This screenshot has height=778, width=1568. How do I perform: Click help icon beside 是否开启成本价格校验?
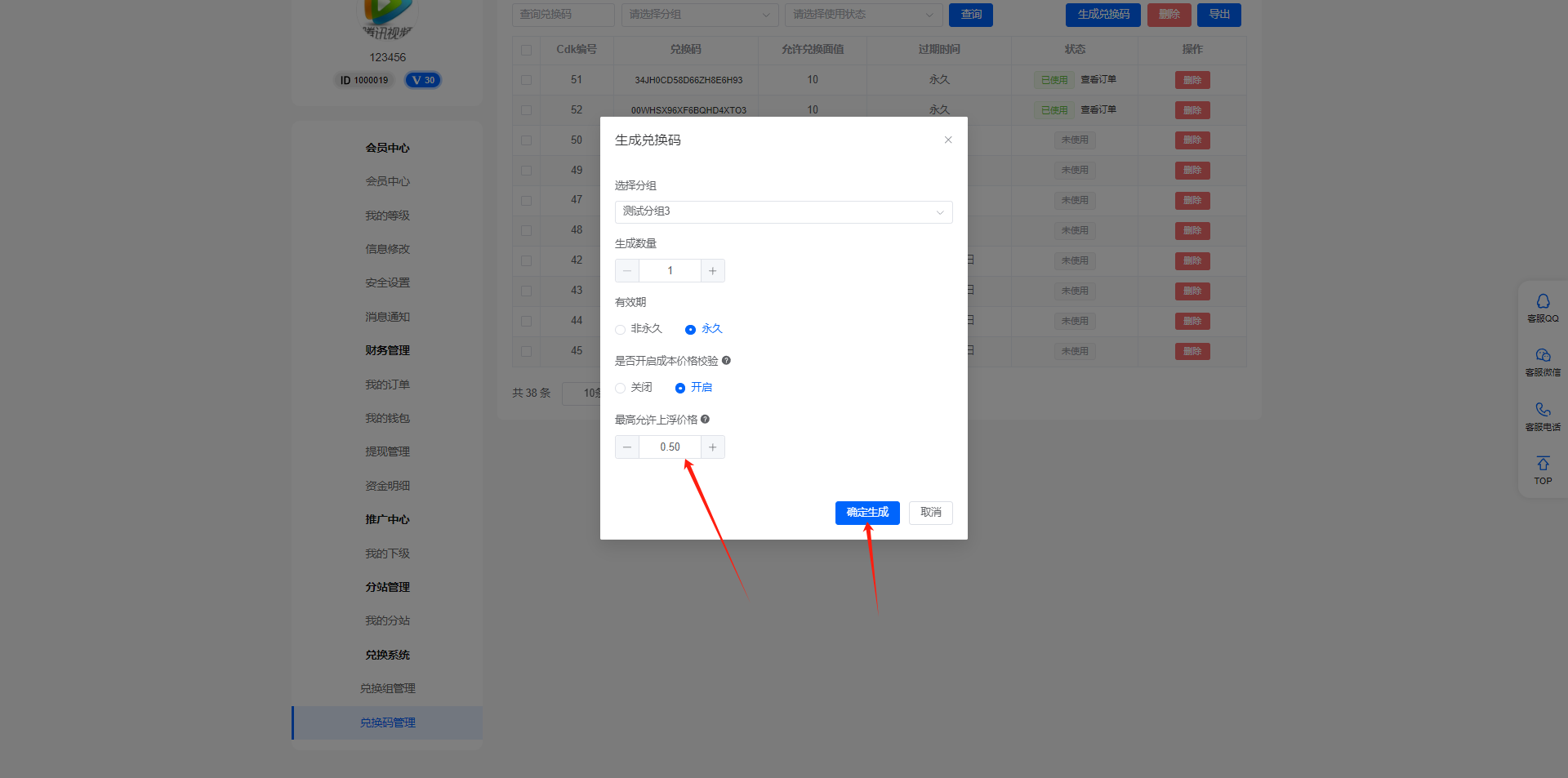pyautogui.click(x=726, y=360)
